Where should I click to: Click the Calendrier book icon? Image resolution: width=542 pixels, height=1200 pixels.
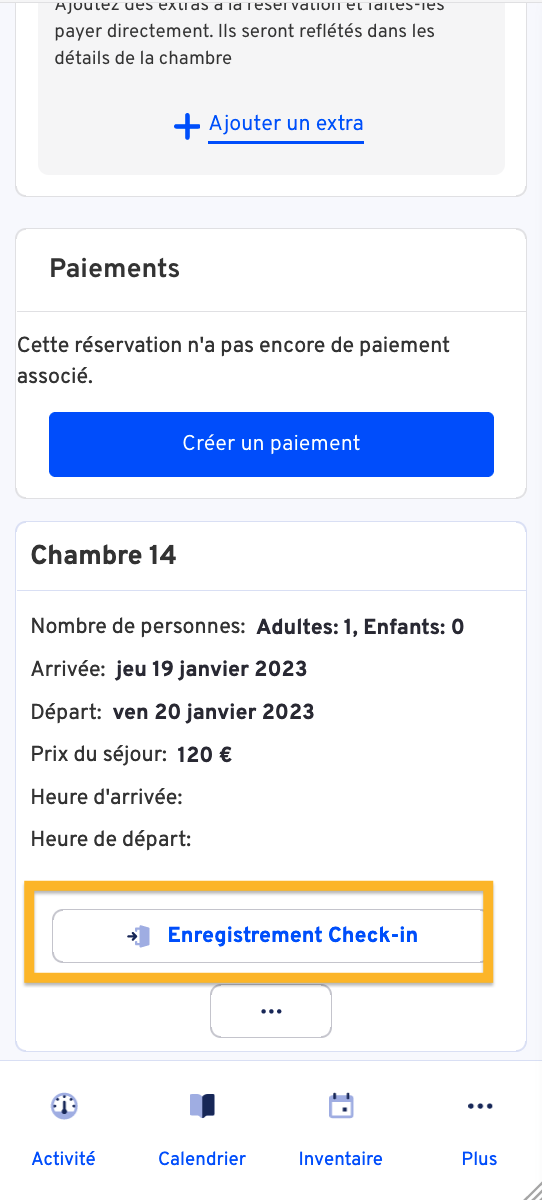202,1106
